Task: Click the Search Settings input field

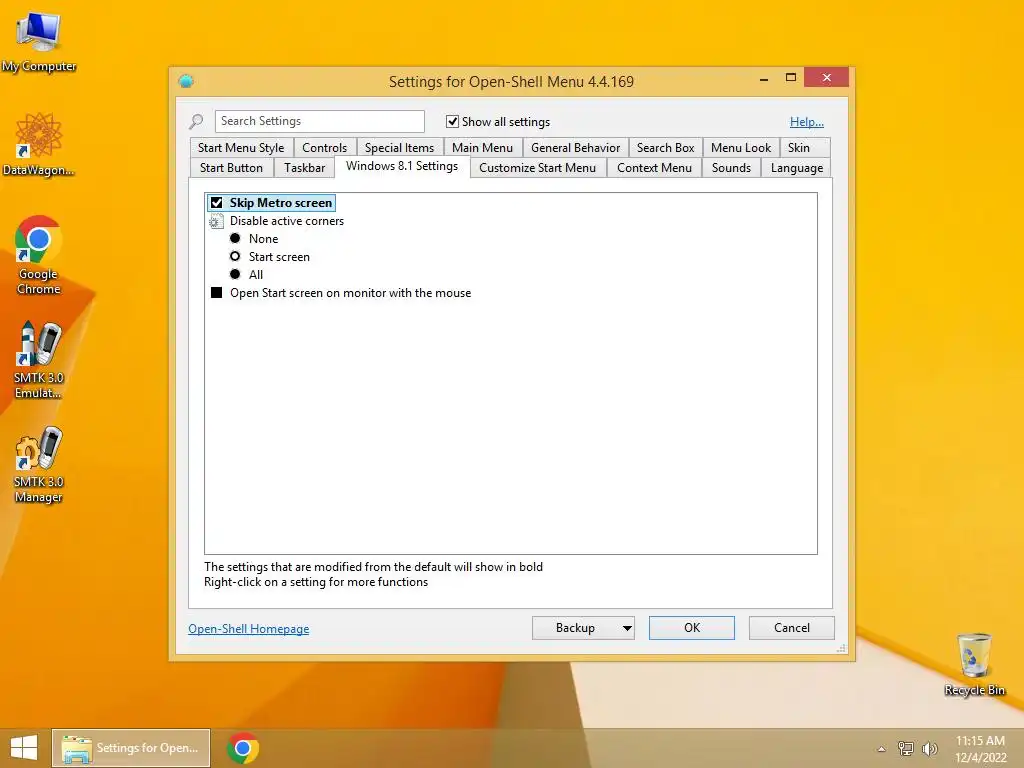Action: pos(319,121)
